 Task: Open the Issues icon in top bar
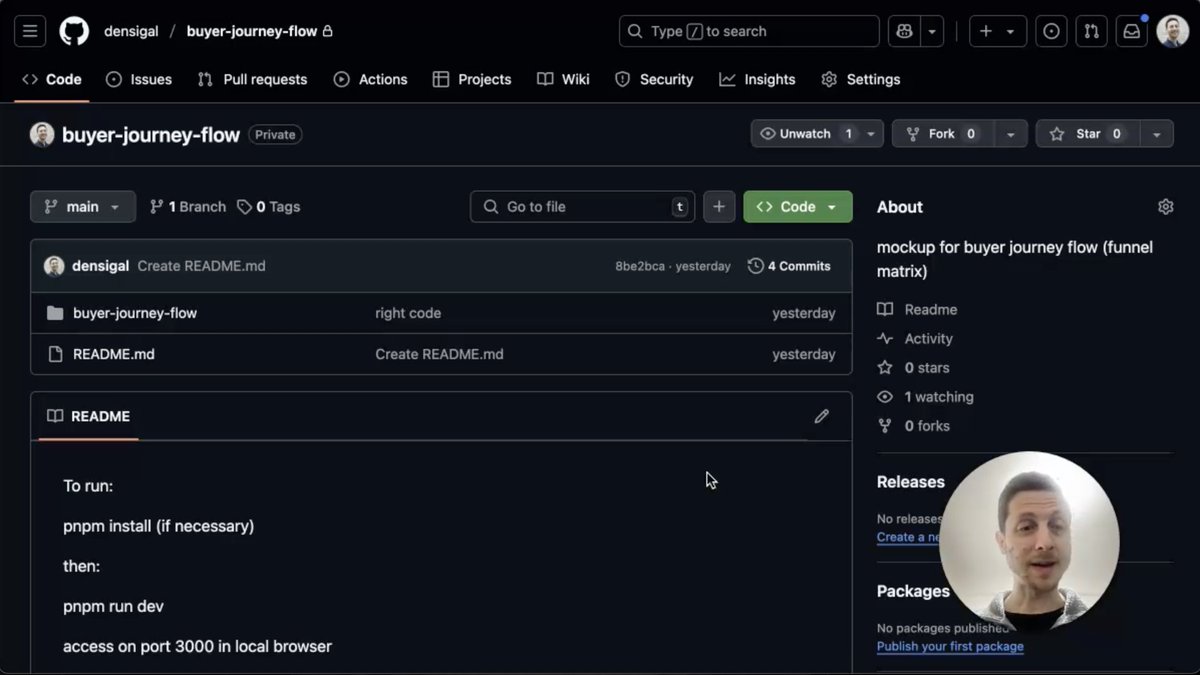point(1051,31)
